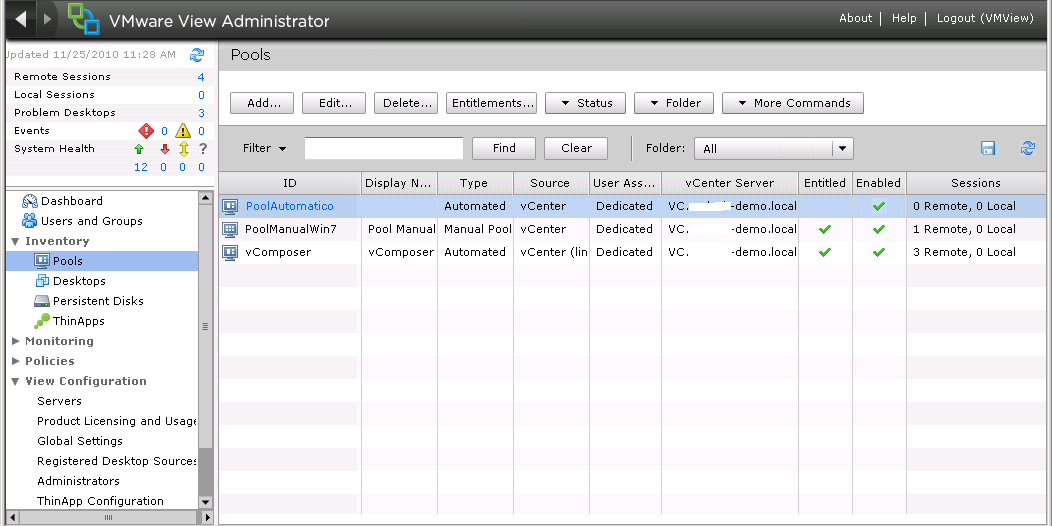Open Global Settings
Screen dimensions: 1052x526
[x=80, y=441]
